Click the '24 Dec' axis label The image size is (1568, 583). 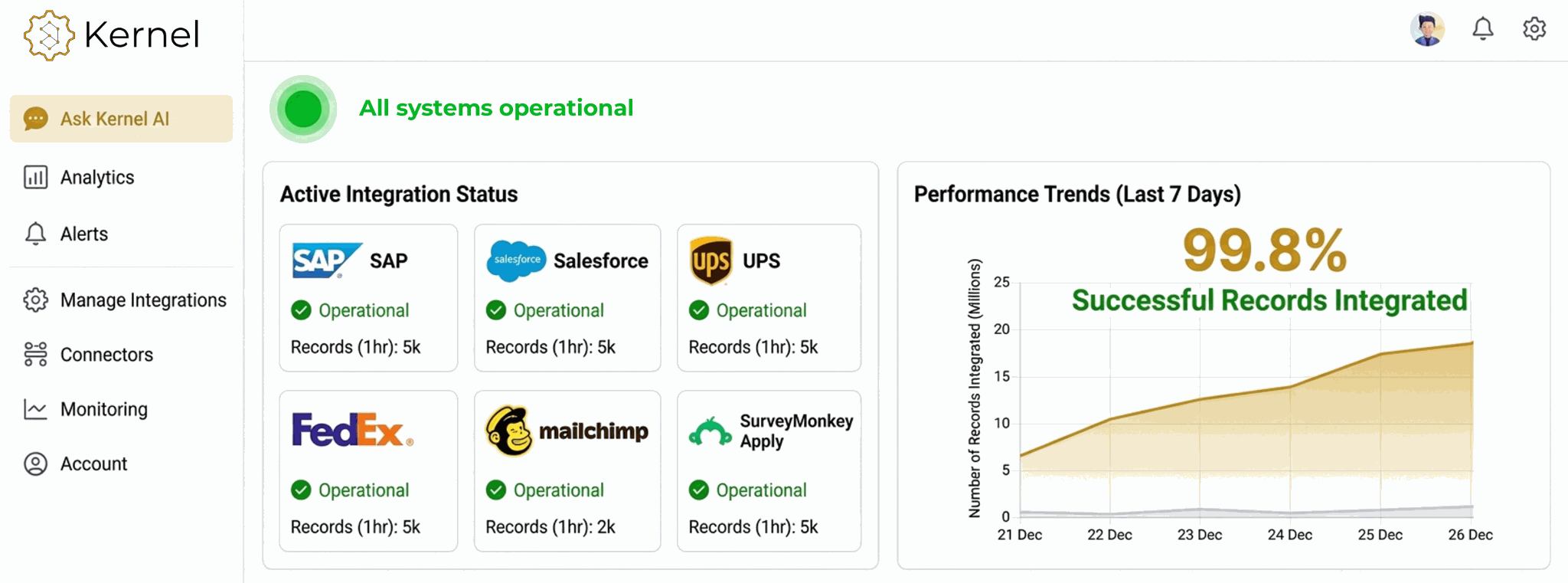pyautogui.click(x=1290, y=535)
